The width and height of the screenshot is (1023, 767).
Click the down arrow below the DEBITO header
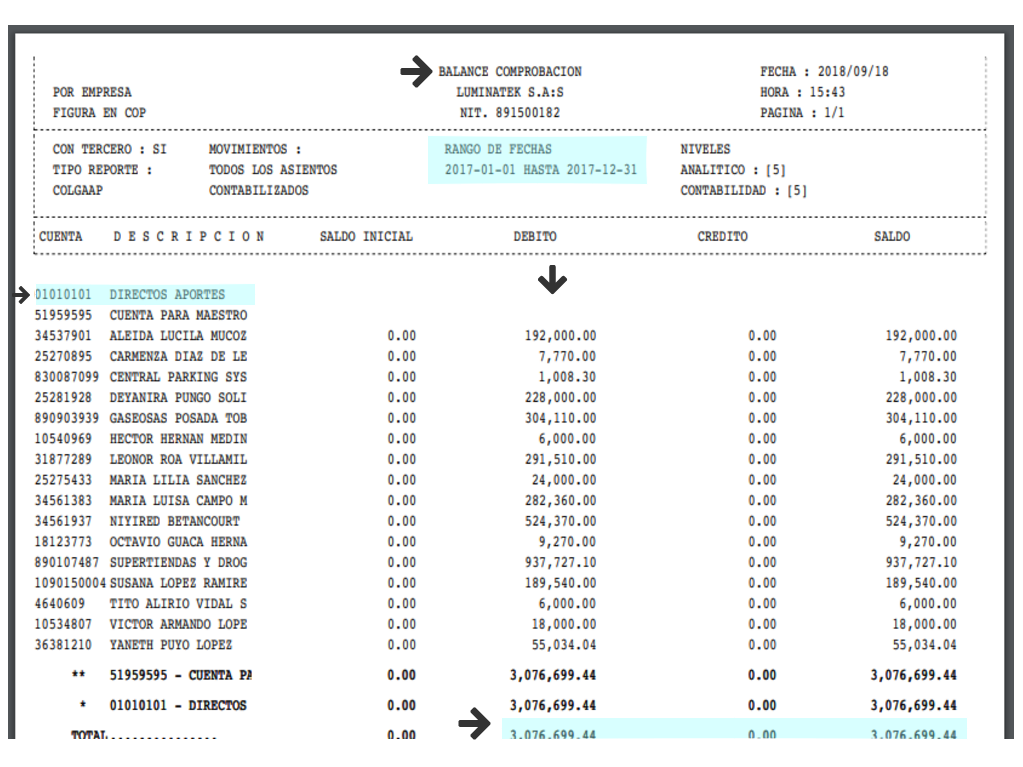tap(552, 282)
